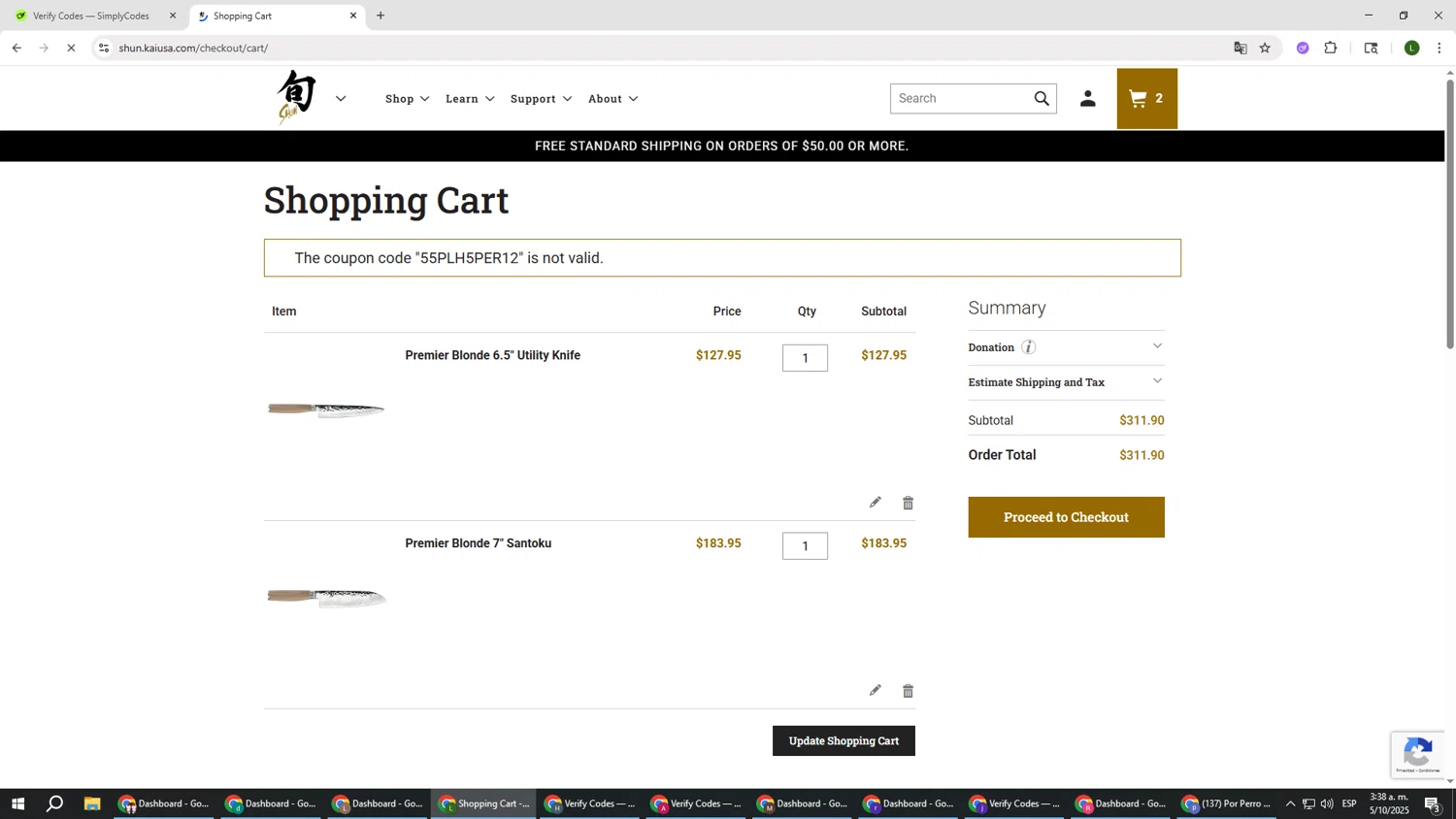Open Premier Blonde 7" Santoku link
1456x819 pixels.
[478, 543]
